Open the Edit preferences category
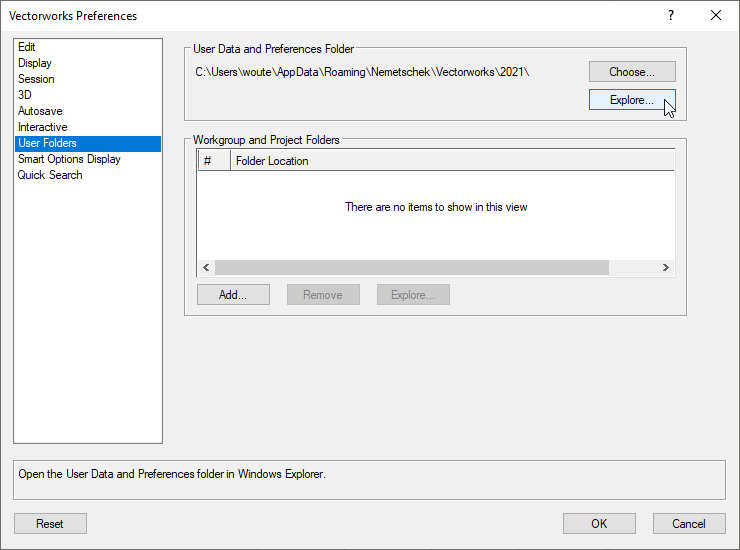The width and height of the screenshot is (740, 550). 88,47
